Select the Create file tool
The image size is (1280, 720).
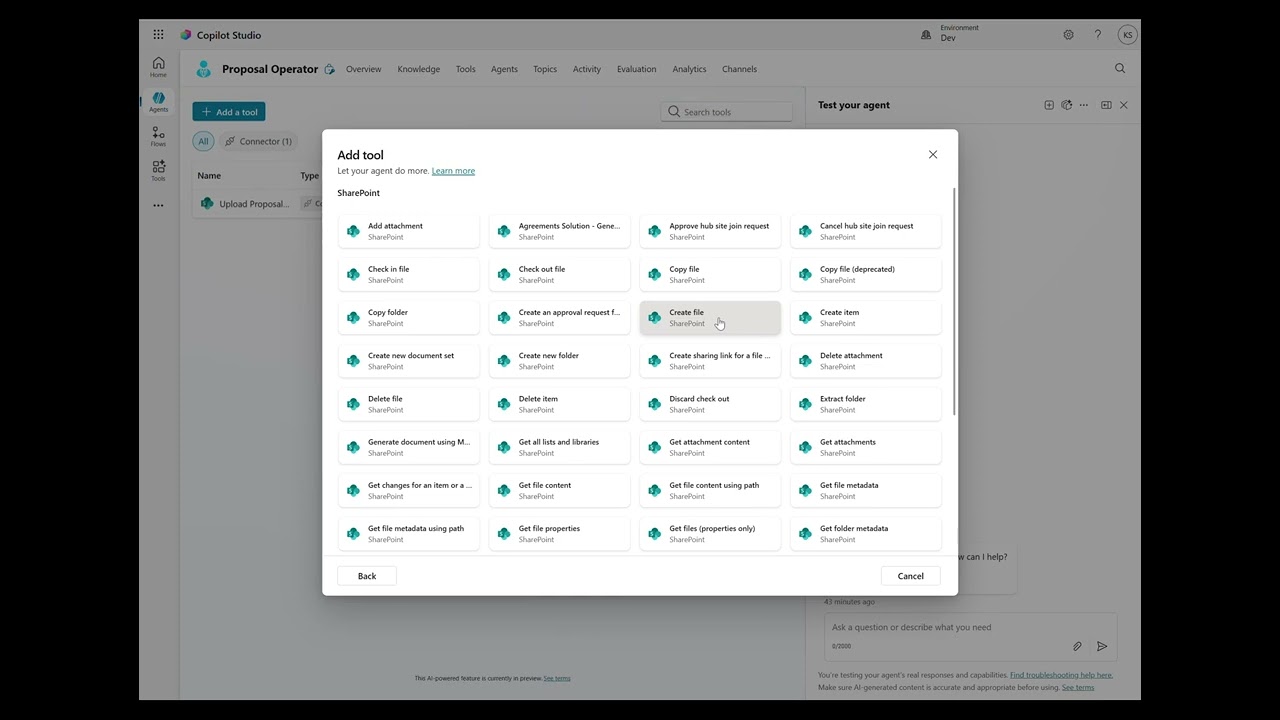[710, 317]
